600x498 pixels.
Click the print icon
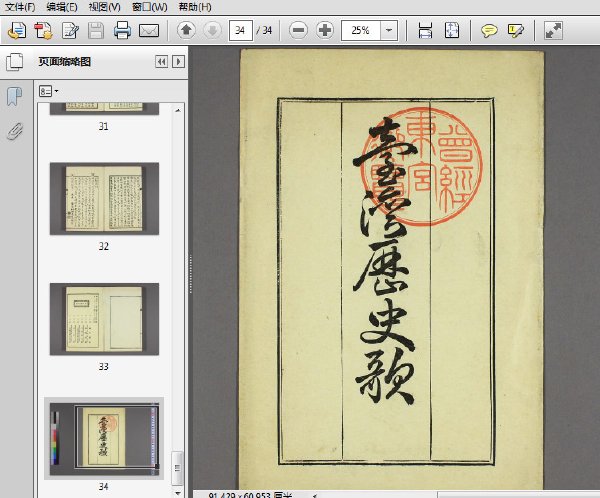[x=122, y=31]
